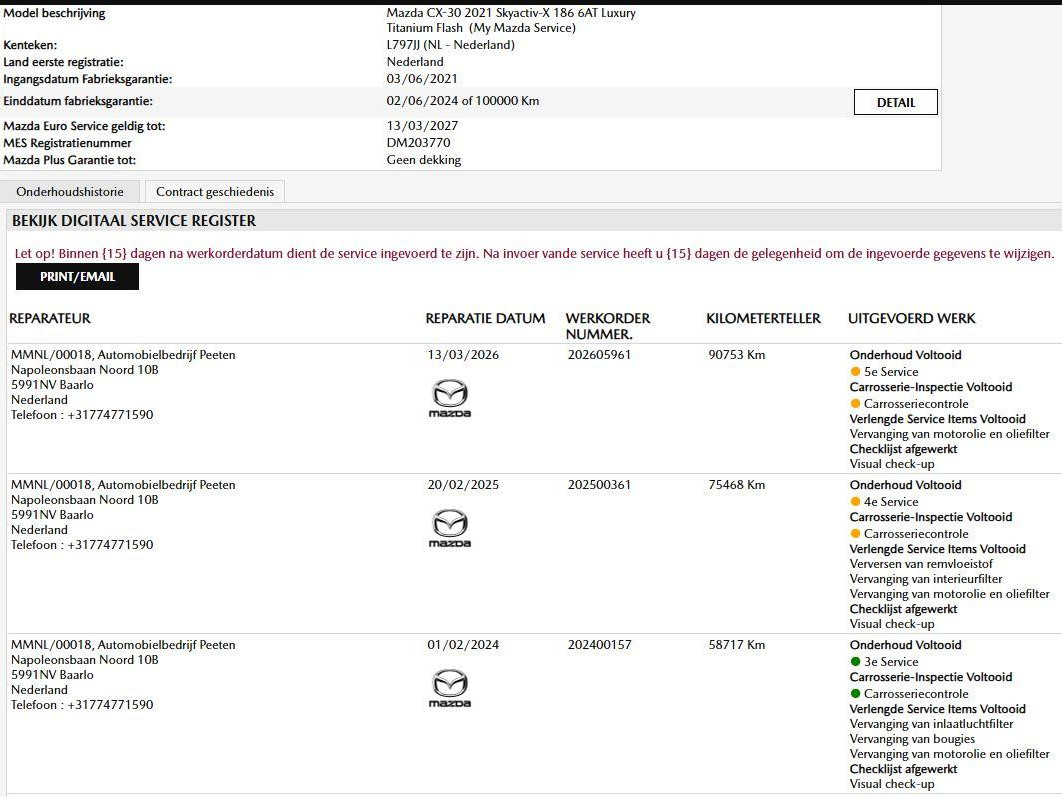Select the UITGEVOERD WERK column header
This screenshot has height=797, width=1062.
(912, 318)
